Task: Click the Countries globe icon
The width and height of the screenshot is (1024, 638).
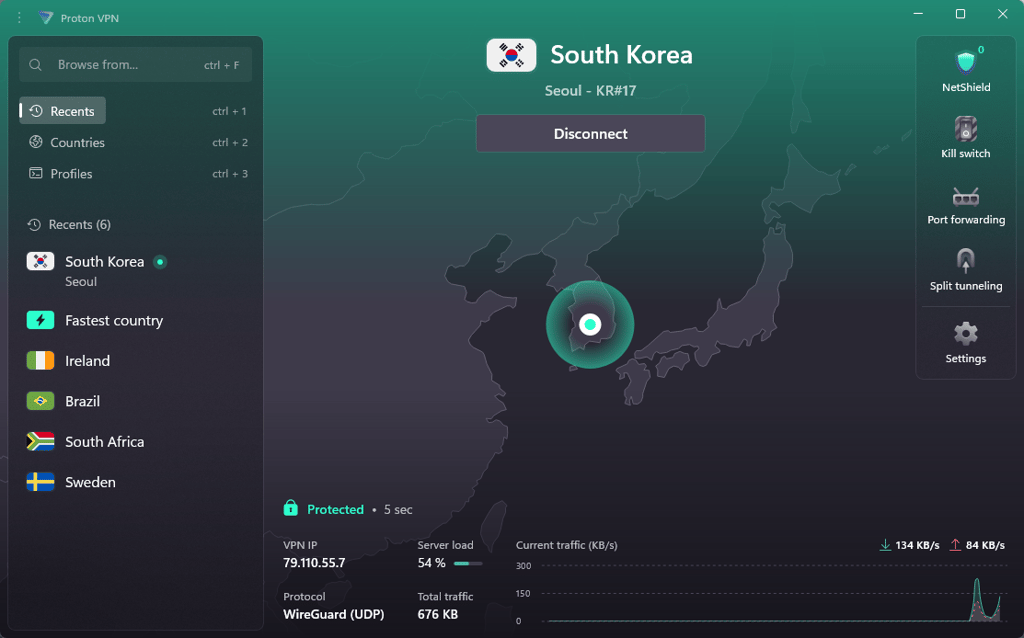Action: (36, 142)
